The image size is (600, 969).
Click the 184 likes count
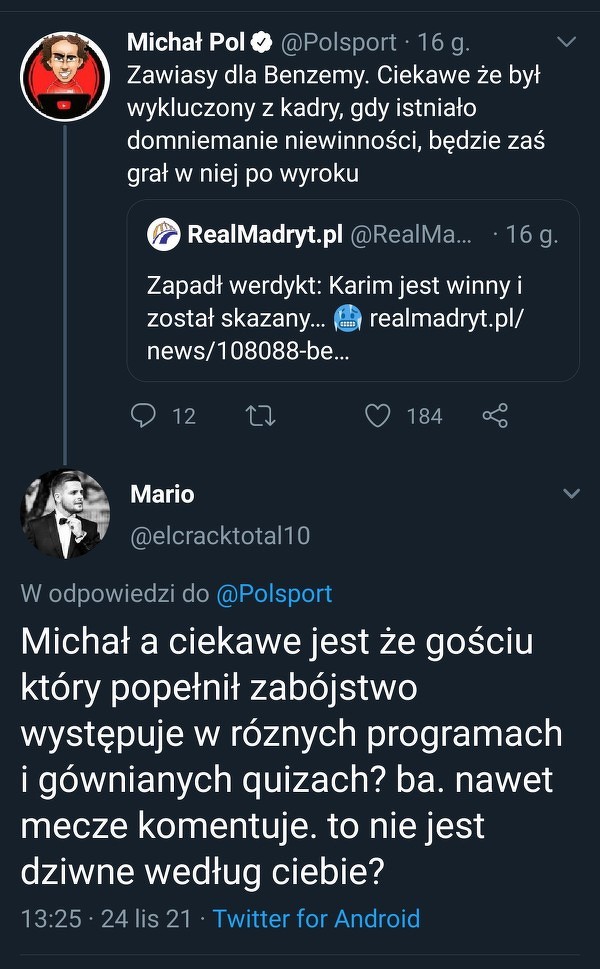pos(424,416)
